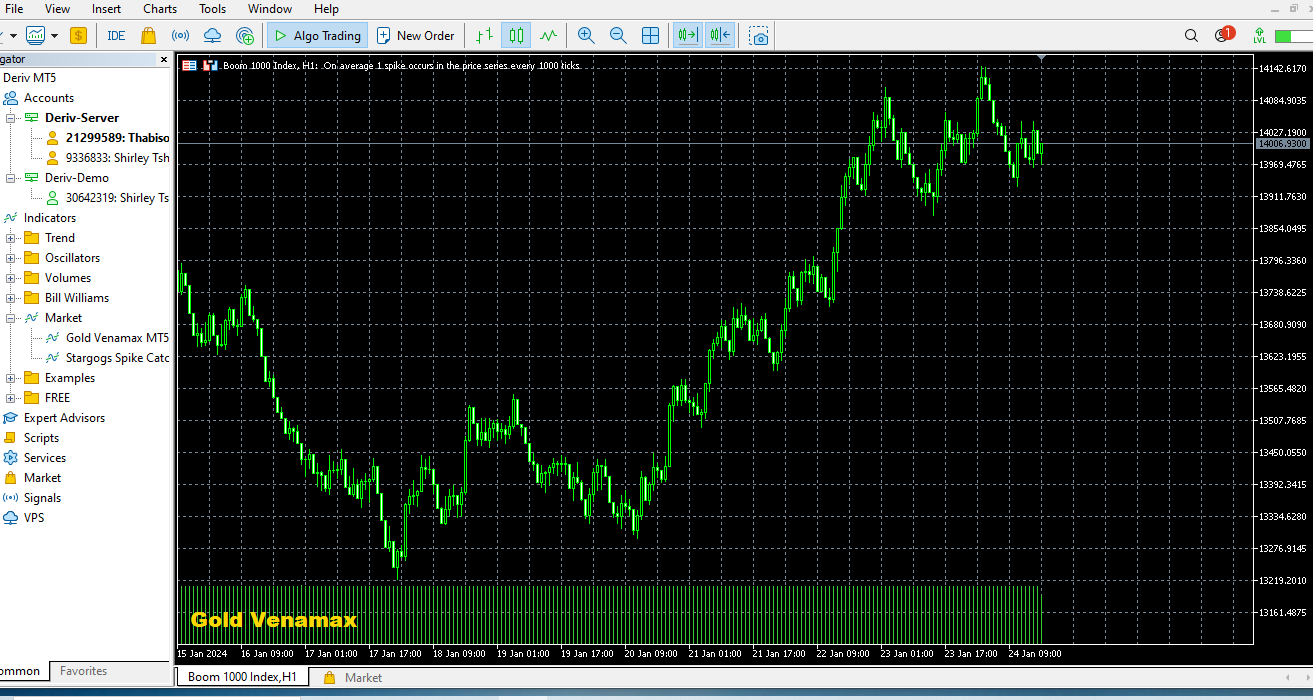The height and width of the screenshot is (700, 1313).
Task: Open the View menu
Action: click(58, 9)
